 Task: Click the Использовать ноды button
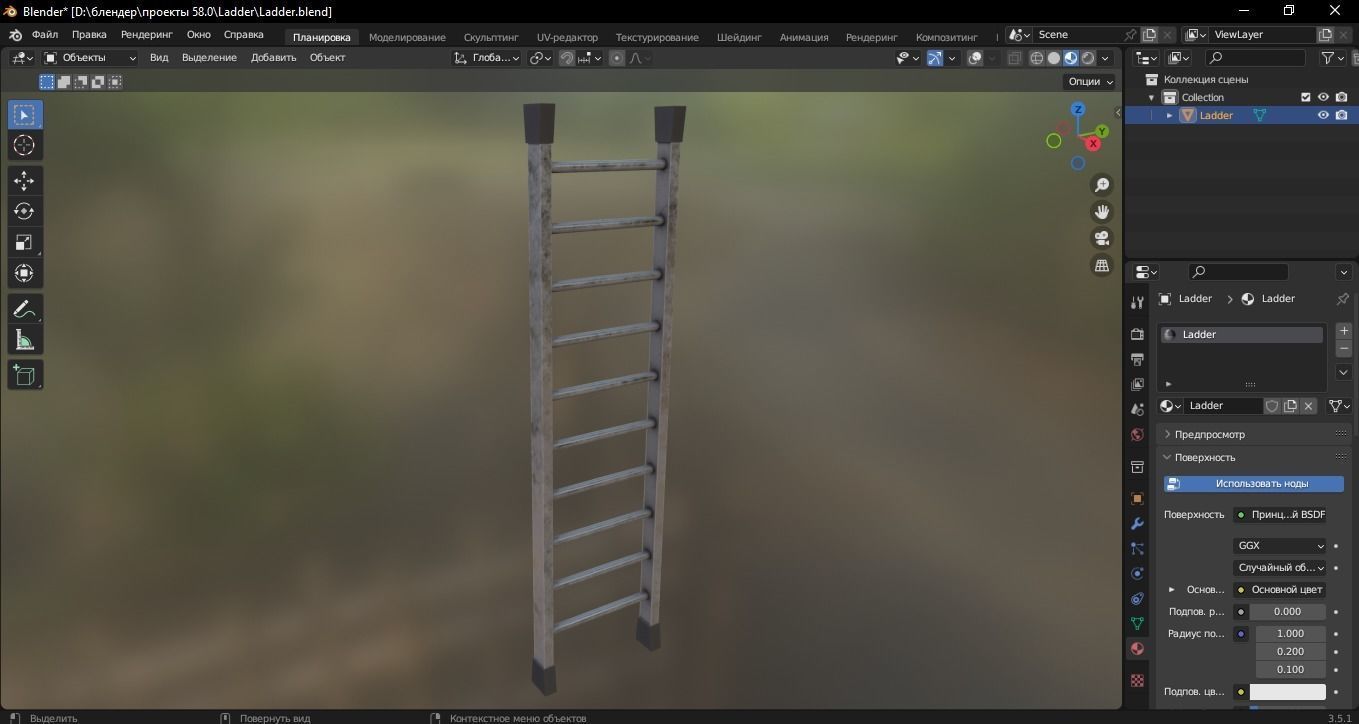point(1253,483)
